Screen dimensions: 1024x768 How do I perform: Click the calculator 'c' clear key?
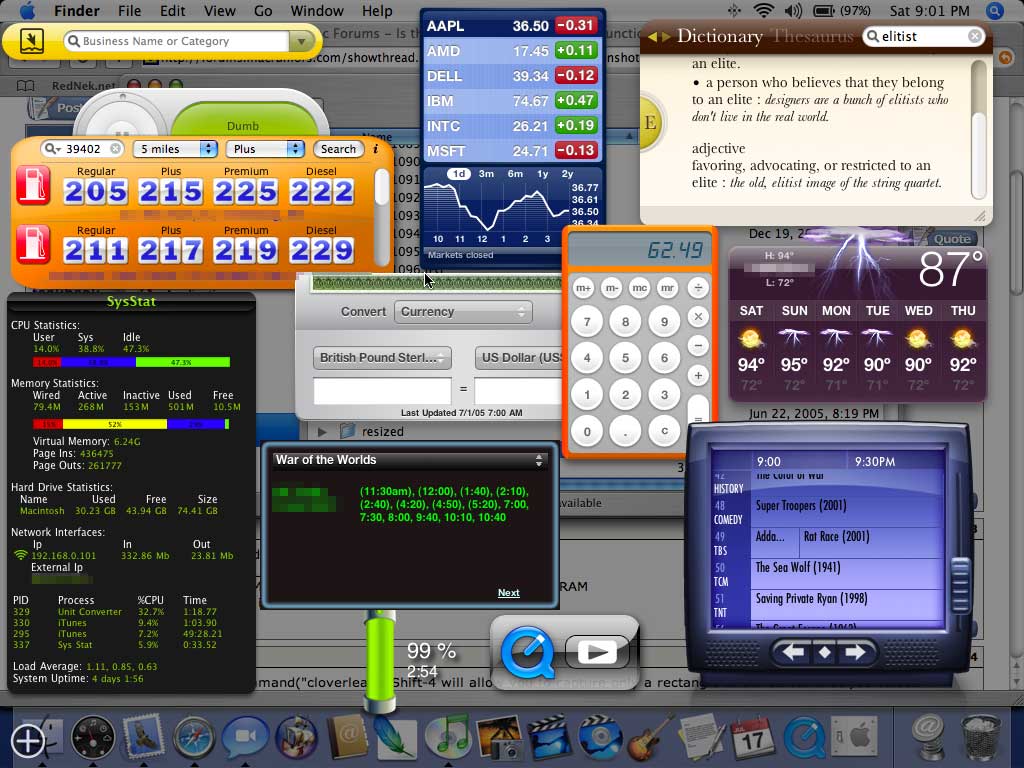pyautogui.click(x=664, y=431)
